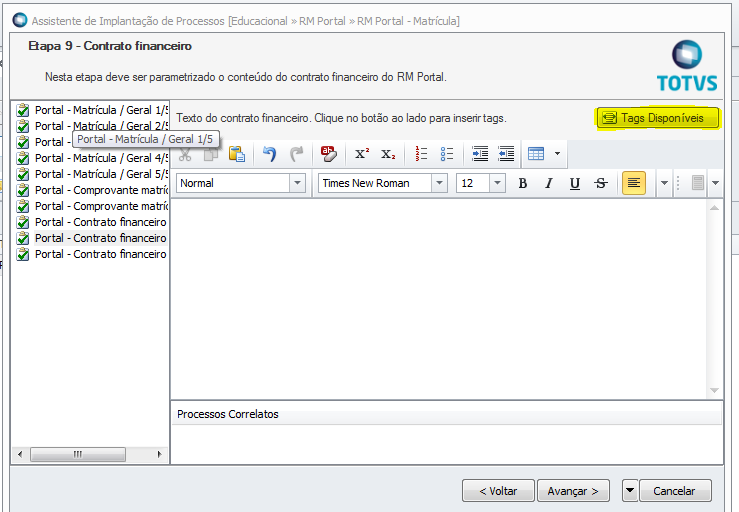Screen dimensions: 739x512
Task: Select Portal - Matrícula / Geral 2/5 step
Action: 101,126
